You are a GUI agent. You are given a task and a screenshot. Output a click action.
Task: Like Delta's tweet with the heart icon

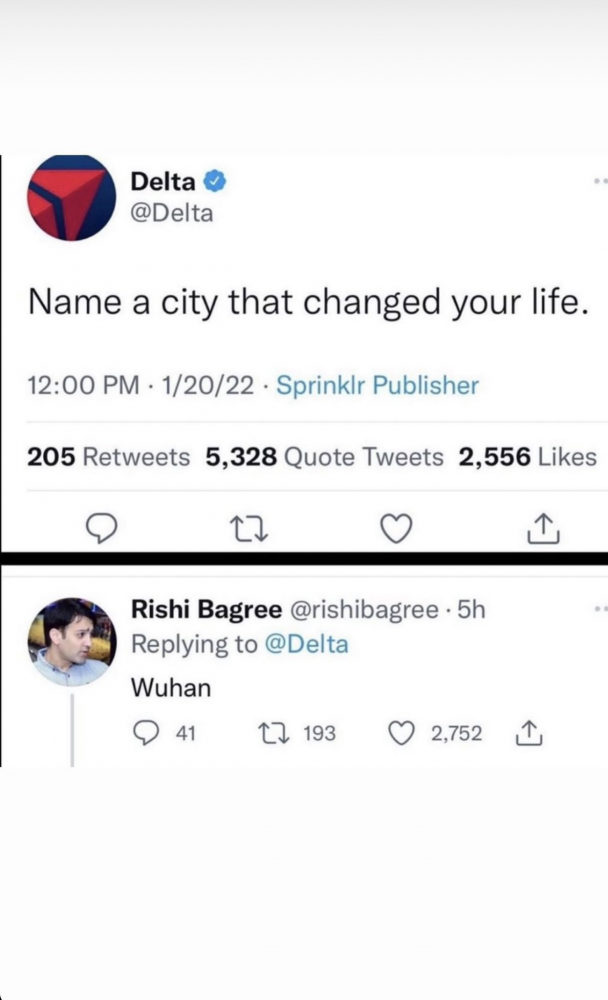click(396, 526)
